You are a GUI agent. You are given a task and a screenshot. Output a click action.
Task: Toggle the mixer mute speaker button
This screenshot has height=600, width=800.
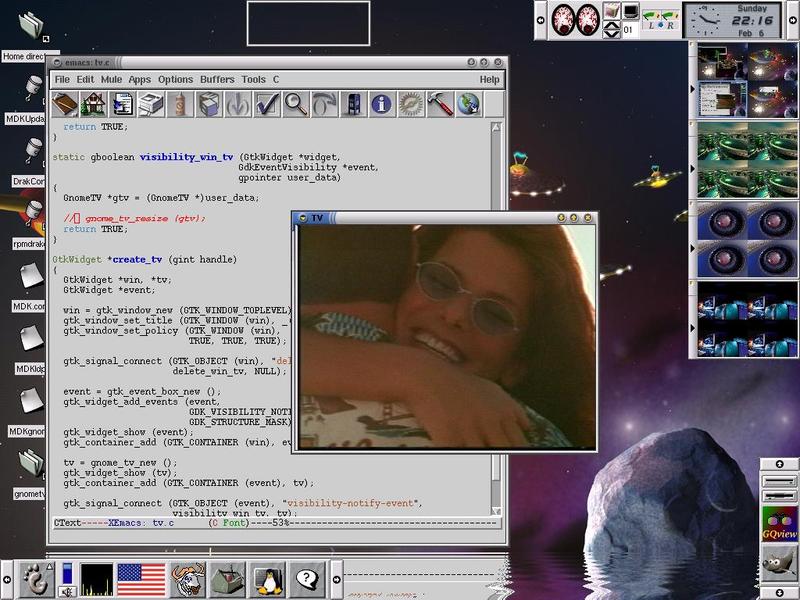click(67, 591)
